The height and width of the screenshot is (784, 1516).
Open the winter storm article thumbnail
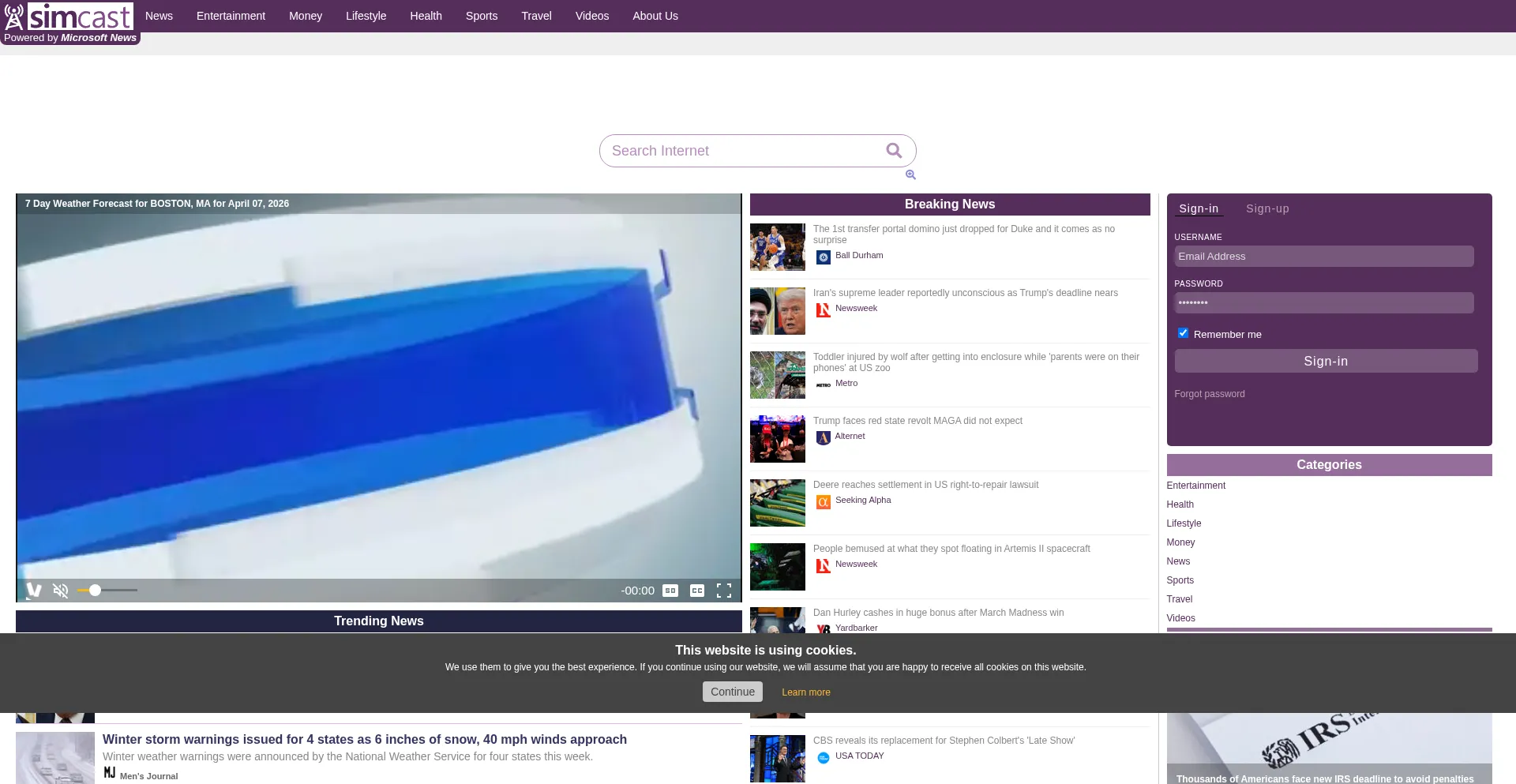[x=55, y=758]
